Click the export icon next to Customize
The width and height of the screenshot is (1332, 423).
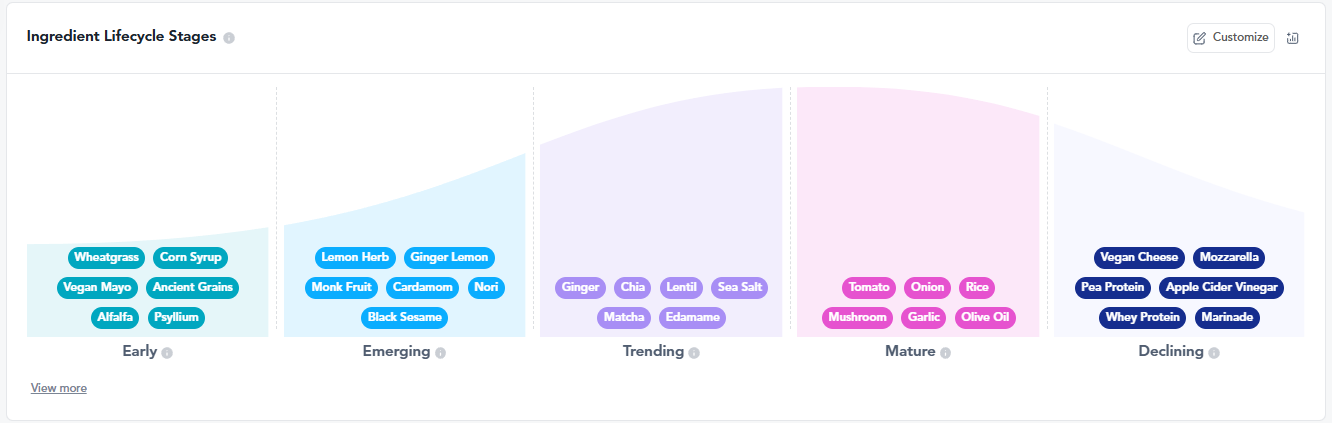click(x=1292, y=38)
